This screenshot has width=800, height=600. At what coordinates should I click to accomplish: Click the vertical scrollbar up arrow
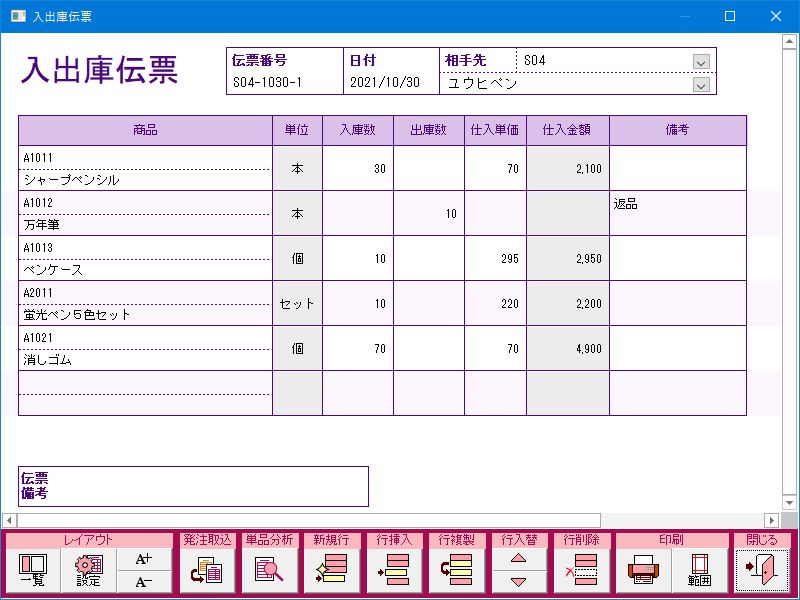coord(789,41)
